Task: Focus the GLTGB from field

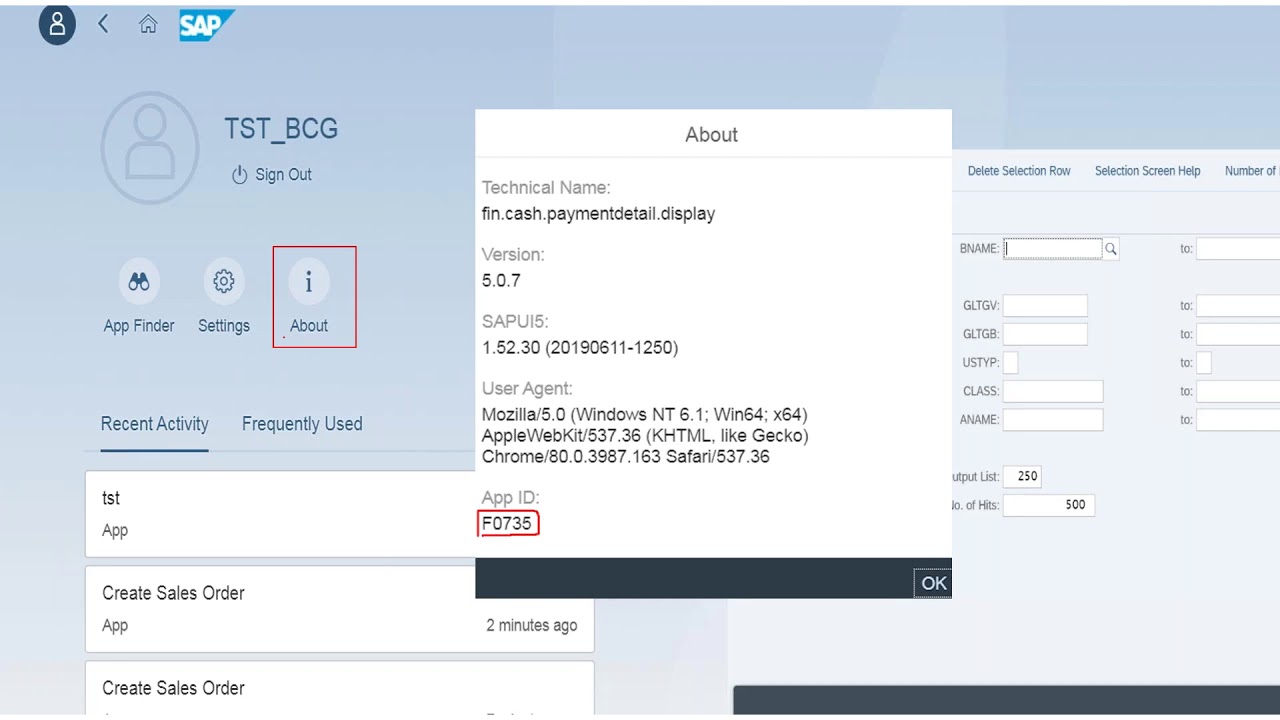Action: [x=1045, y=334]
